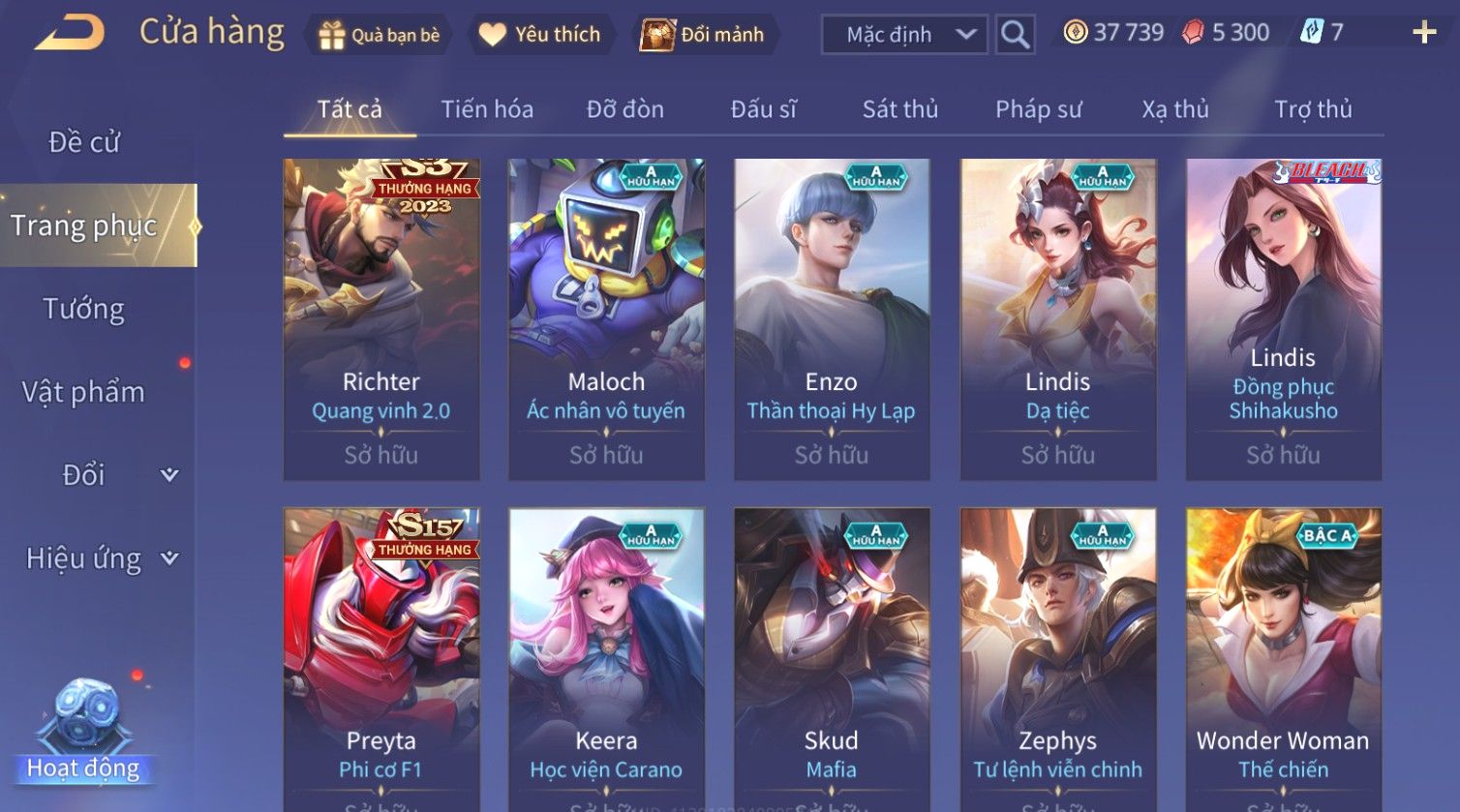The image size is (1460, 812).
Task: Open Yêu thích heart favorites
Action: (541, 35)
